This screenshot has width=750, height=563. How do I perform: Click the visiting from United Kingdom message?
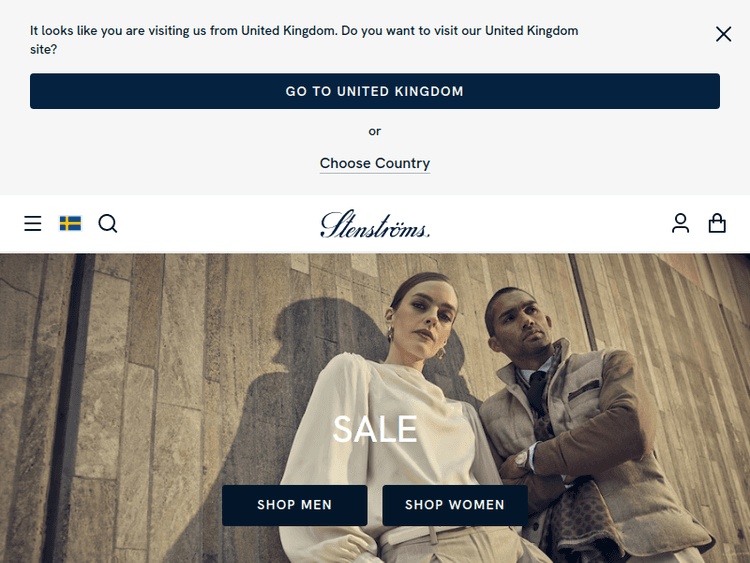(x=304, y=40)
